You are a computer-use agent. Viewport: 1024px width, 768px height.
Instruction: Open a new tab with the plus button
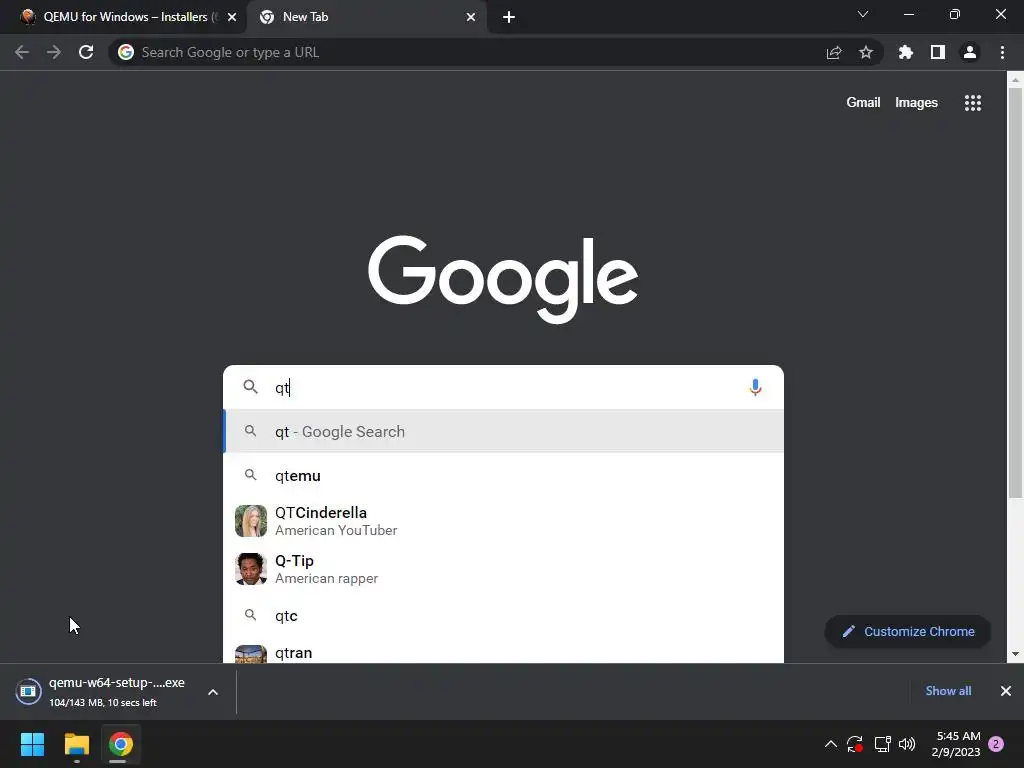pyautogui.click(x=509, y=17)
